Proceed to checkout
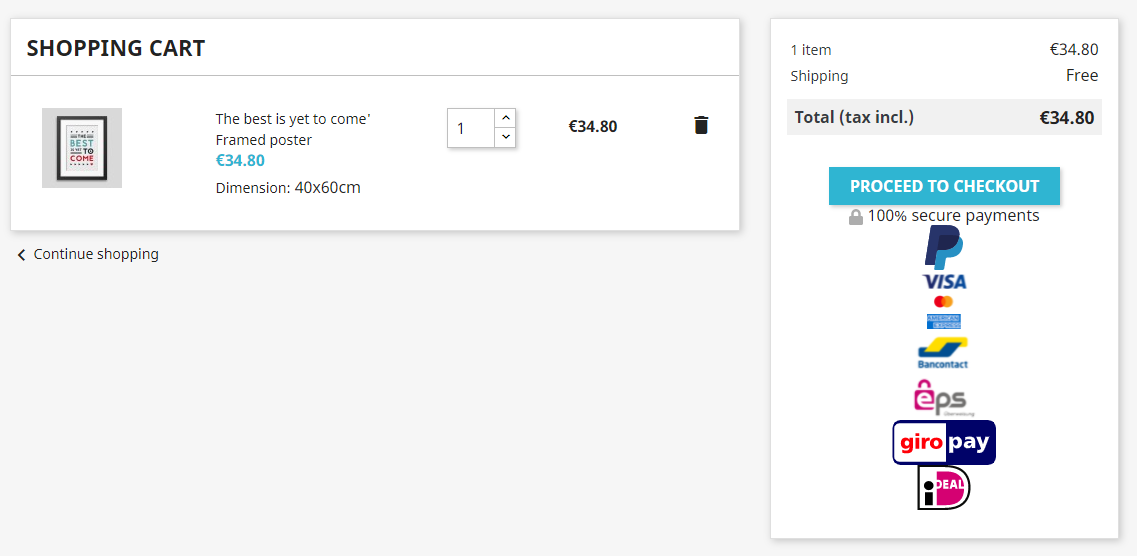This screenshot has height=556, width=1137. (x=944, y=186)
